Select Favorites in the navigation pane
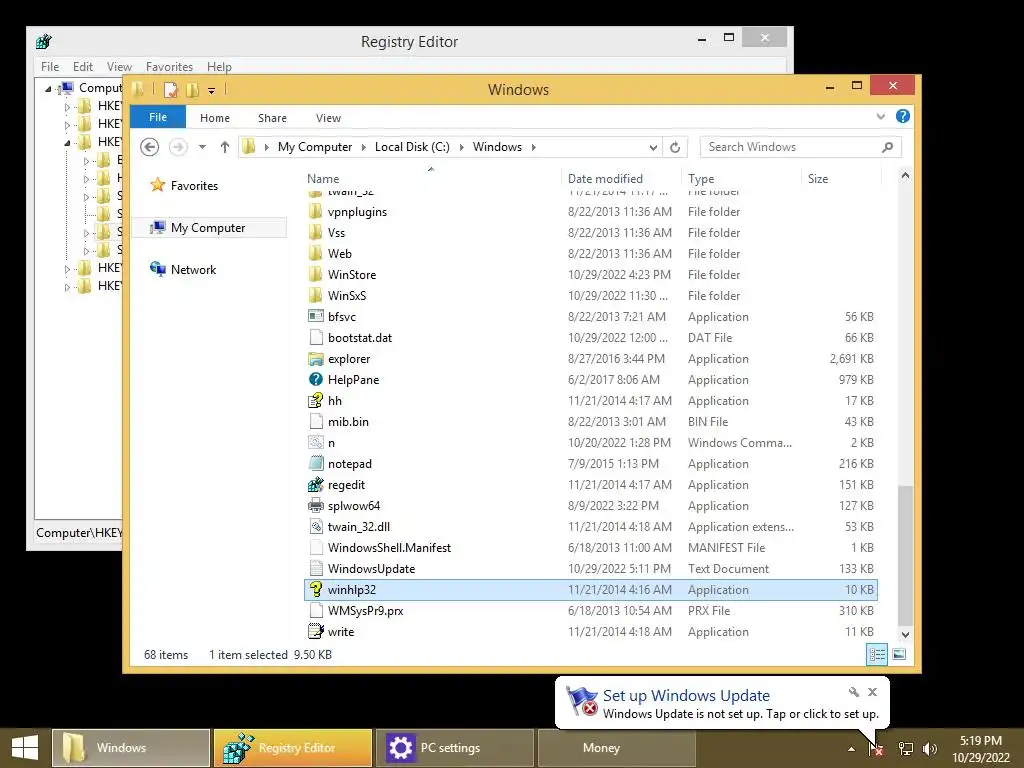Image resolution: width=1024 pixels, height=768 pixels. (194, 185)
